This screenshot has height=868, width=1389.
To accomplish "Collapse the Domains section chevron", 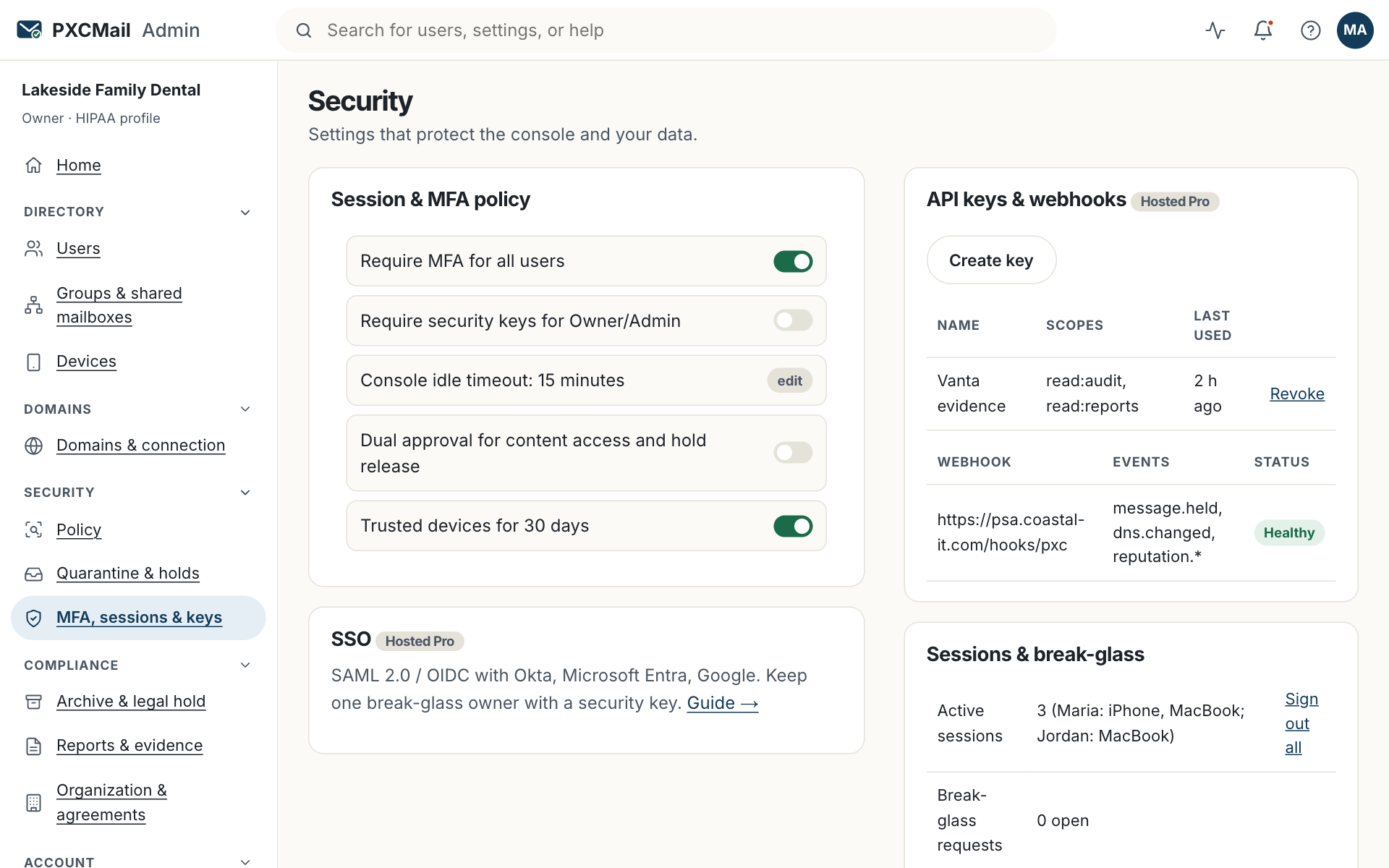I will coord(245,409).
